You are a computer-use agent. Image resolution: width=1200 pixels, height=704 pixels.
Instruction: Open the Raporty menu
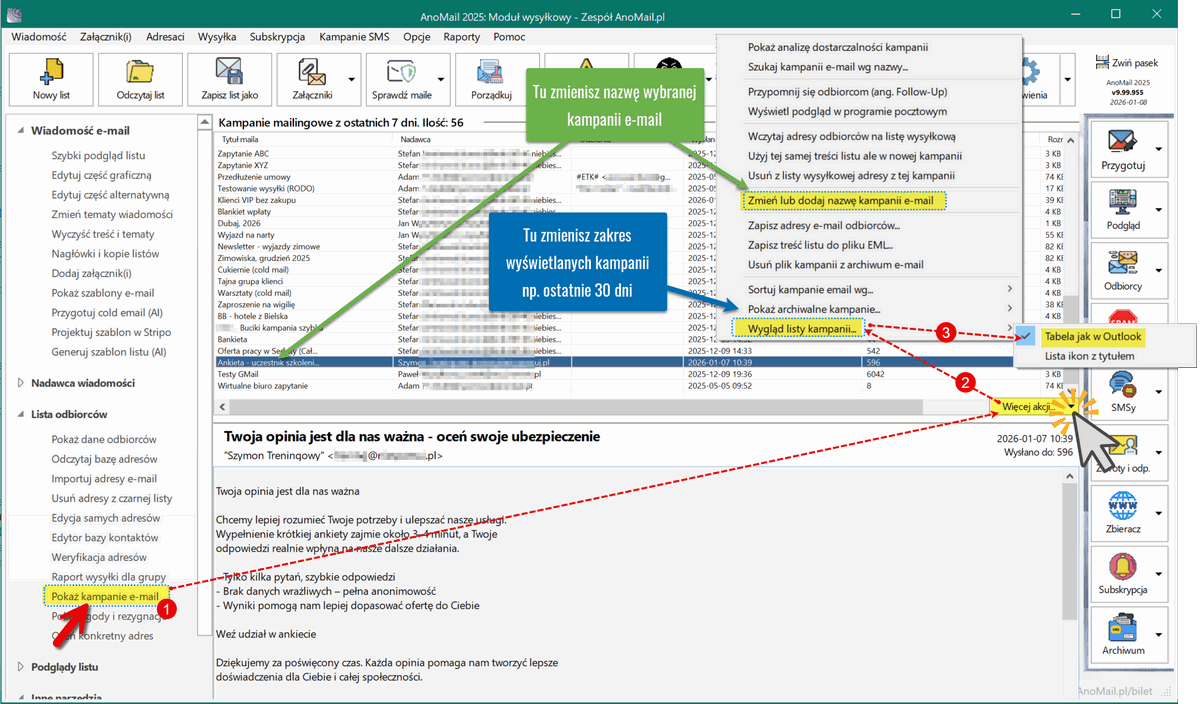pyautogui.click(x=461, y=37)
